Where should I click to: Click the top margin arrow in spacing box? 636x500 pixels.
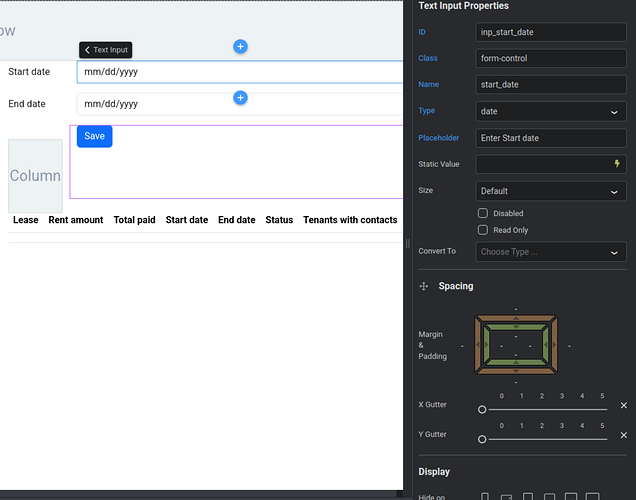pyautogui.click(x=516, y=319)
